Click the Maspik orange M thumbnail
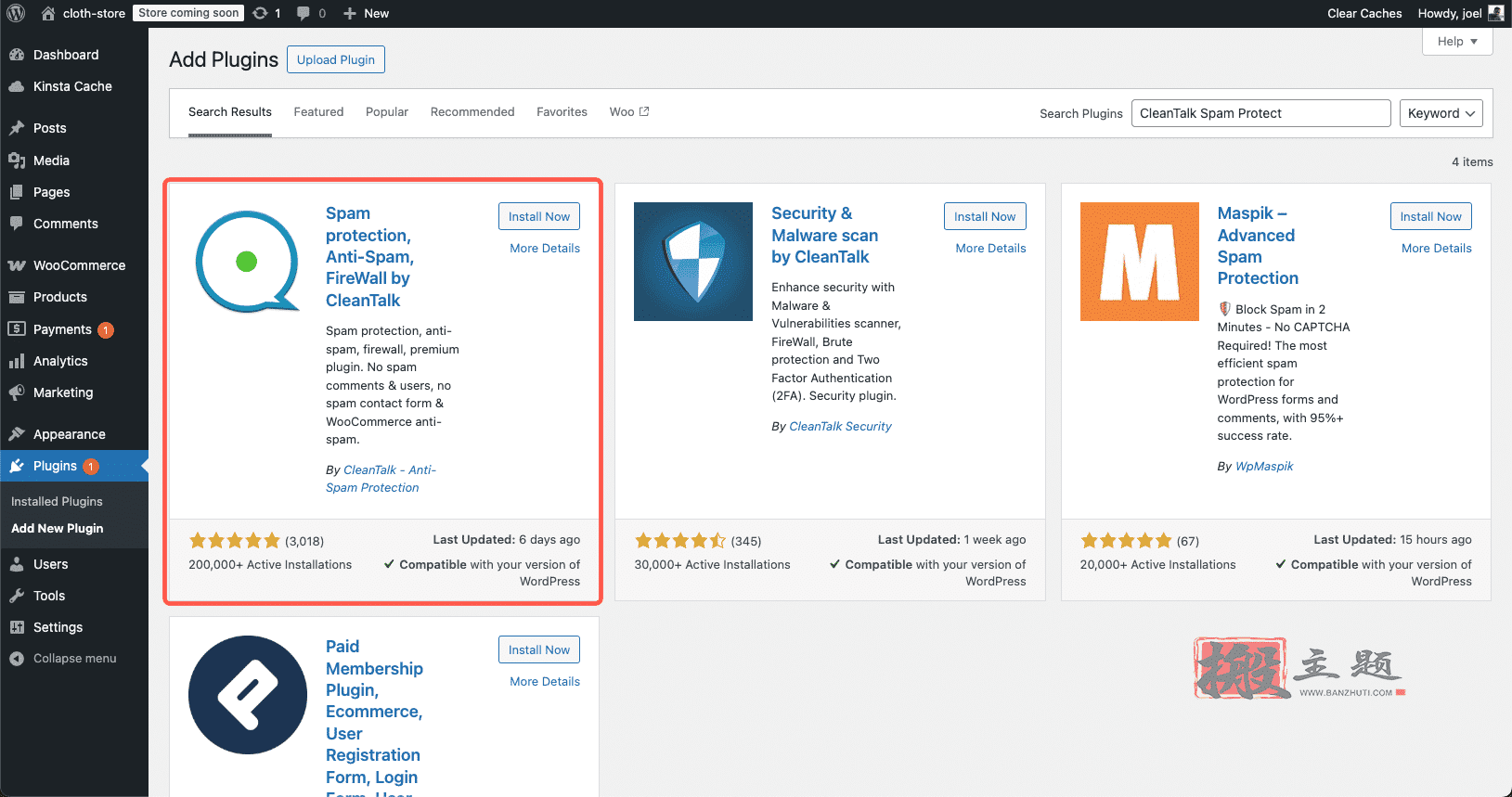This screenshot has width=1512, height=797. [x=1140, y=262]
